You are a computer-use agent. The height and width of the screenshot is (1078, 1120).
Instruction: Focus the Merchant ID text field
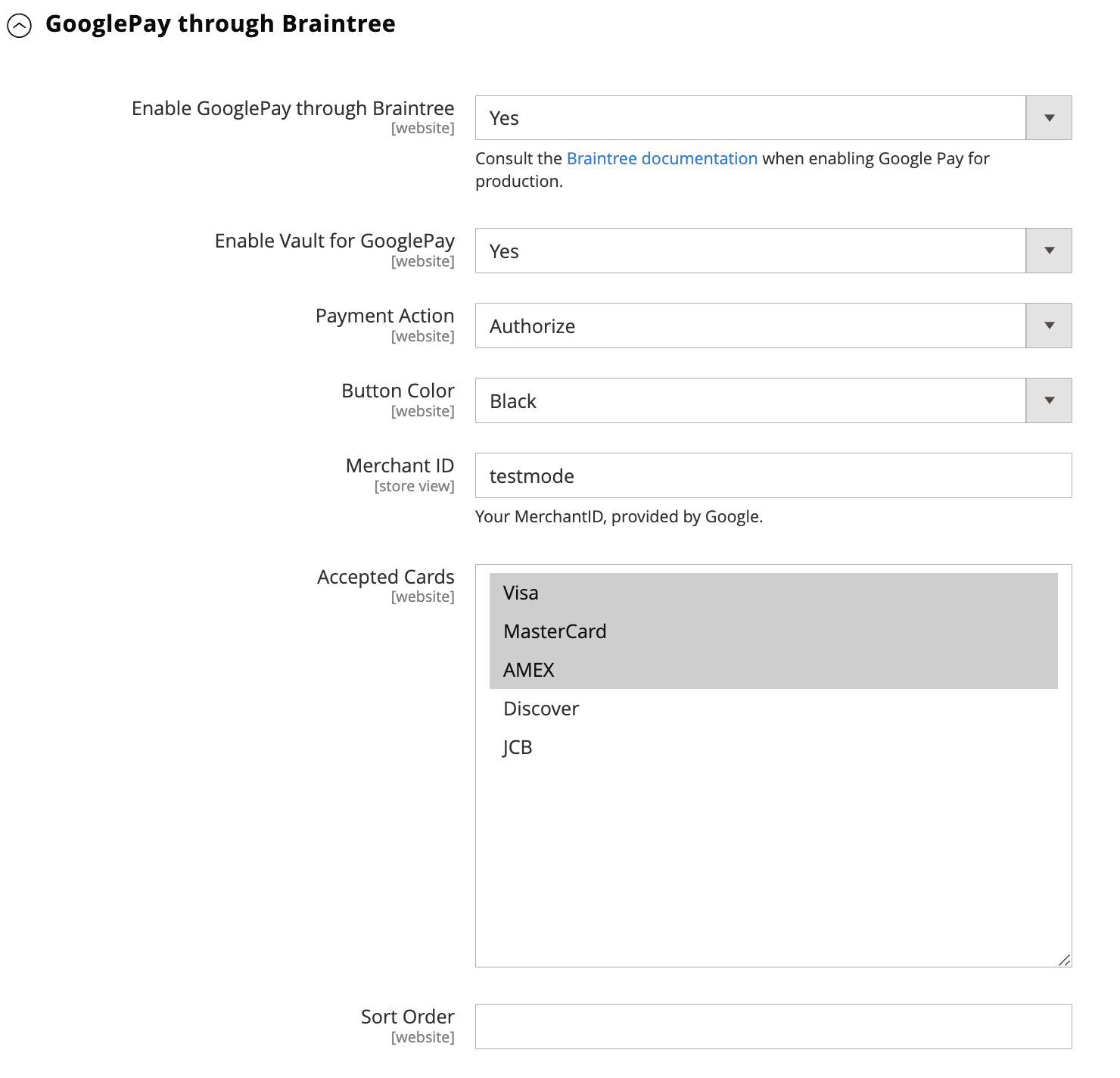coord(773,475)
